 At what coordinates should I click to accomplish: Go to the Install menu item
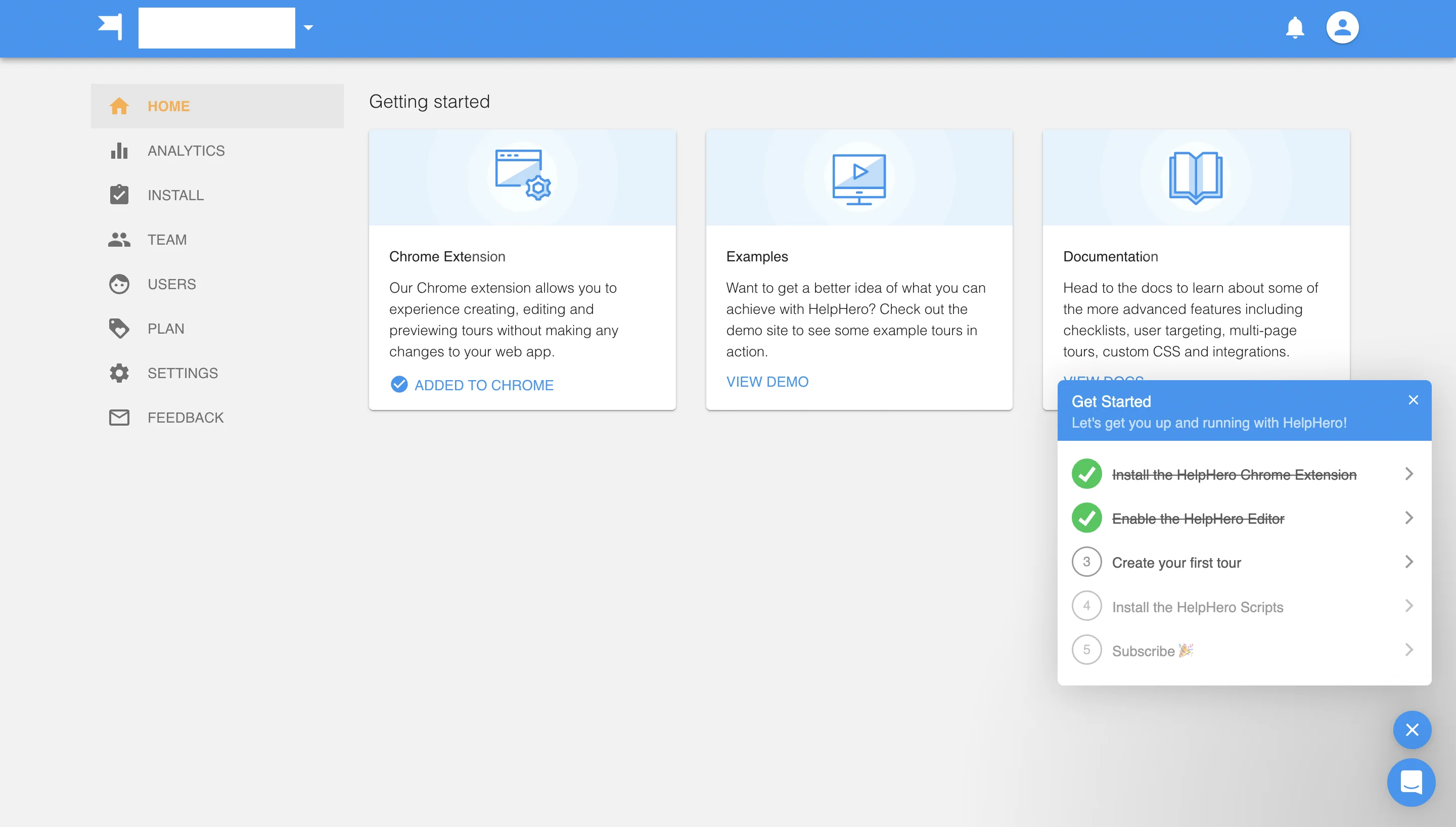pyautogui.click(x=175, y=196)
